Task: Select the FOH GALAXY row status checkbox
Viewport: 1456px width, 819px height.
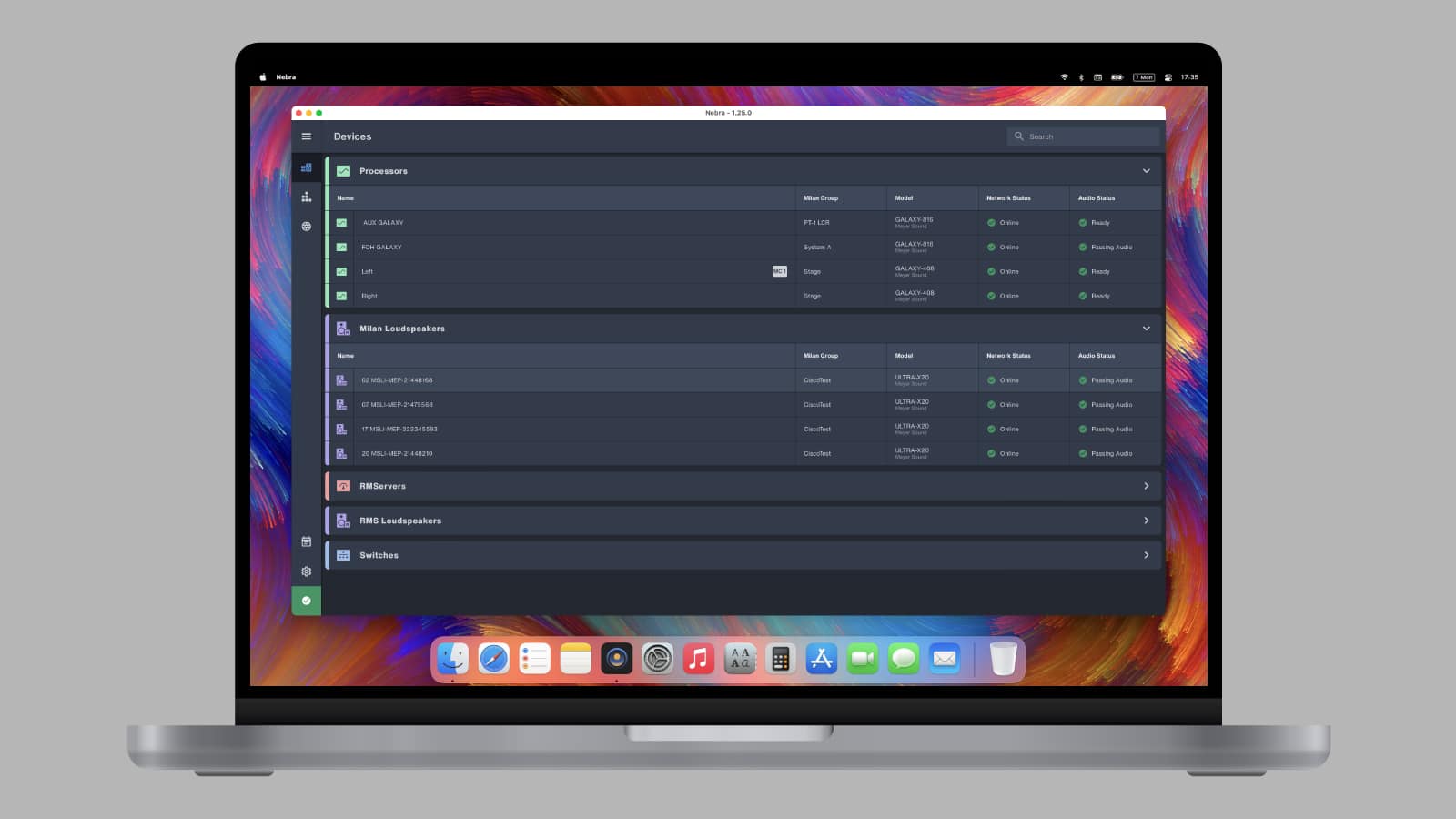Action: click(342, 247)
